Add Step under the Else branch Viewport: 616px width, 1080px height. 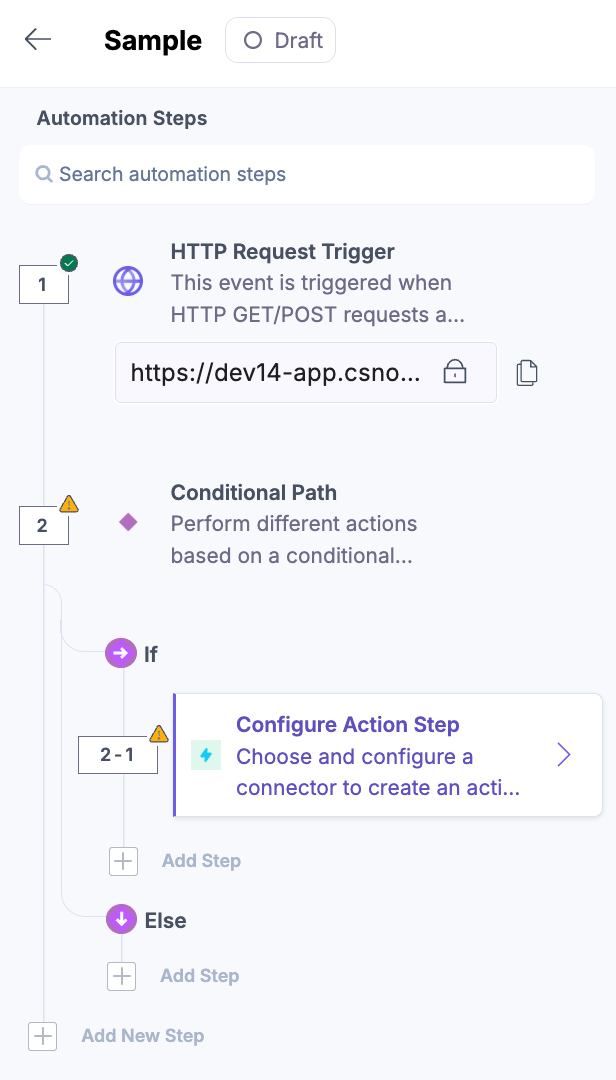point(122,976)
